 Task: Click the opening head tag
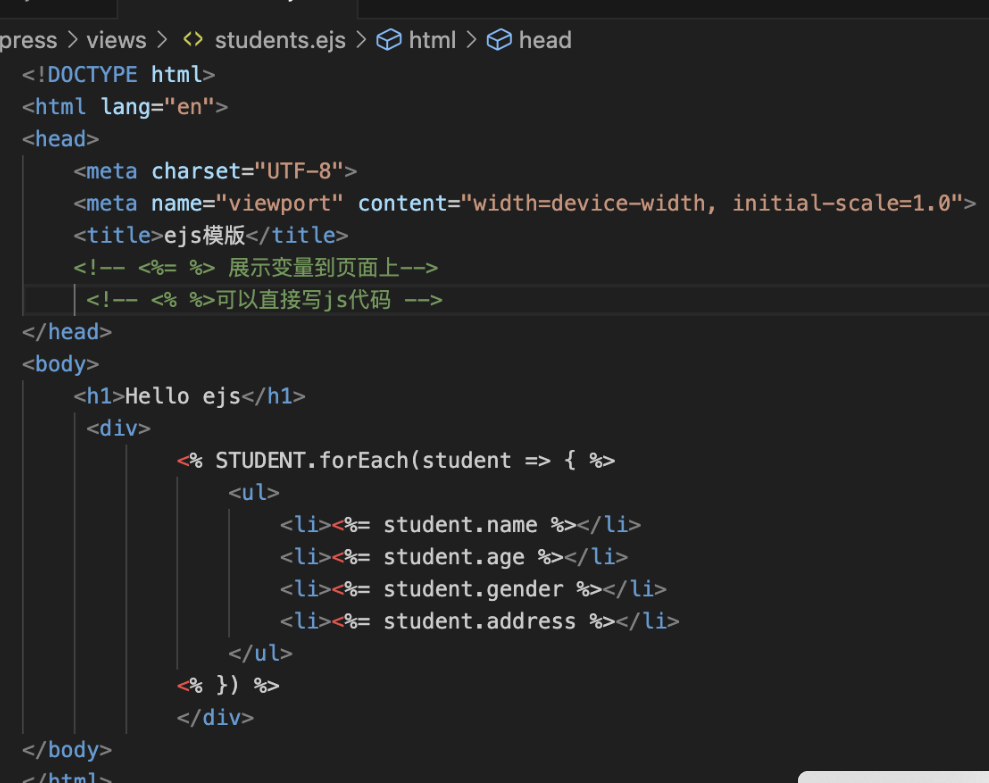click(x=61, y=139)
